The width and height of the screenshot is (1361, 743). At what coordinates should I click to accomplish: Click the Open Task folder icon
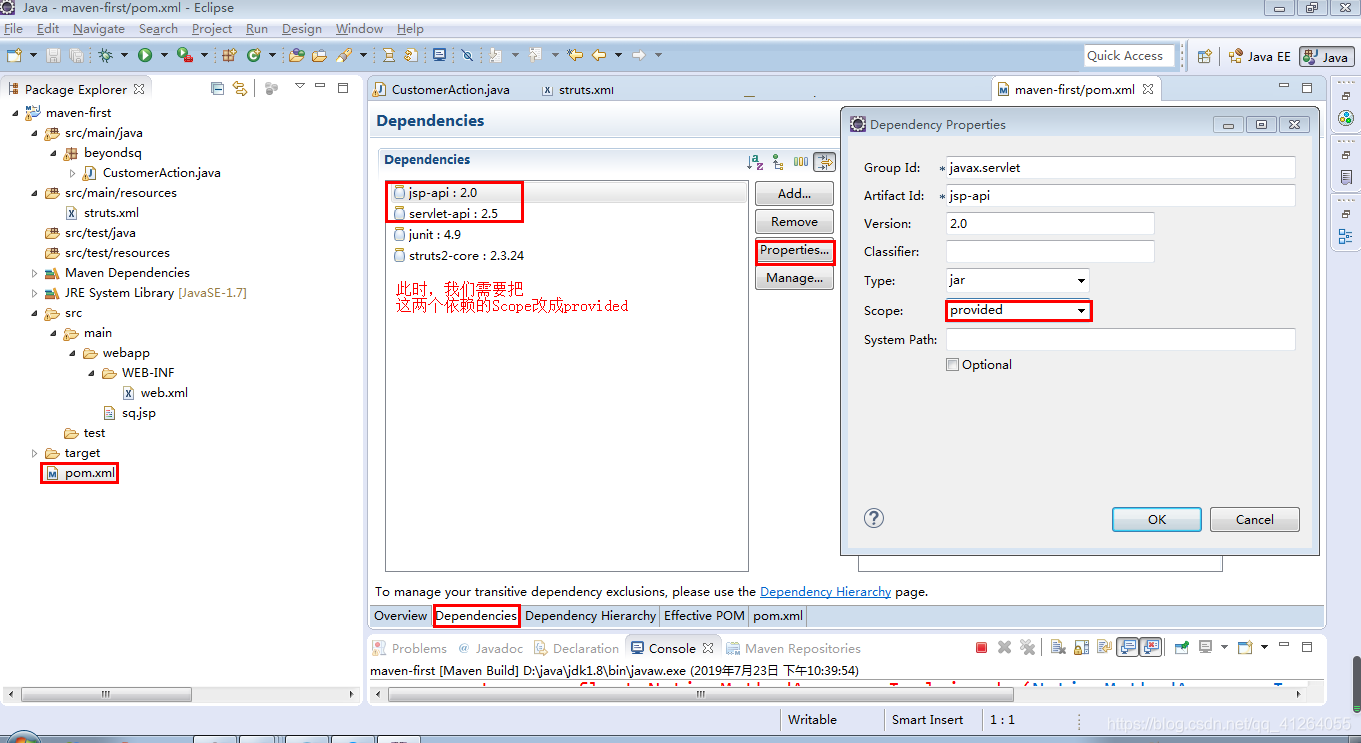319,55
